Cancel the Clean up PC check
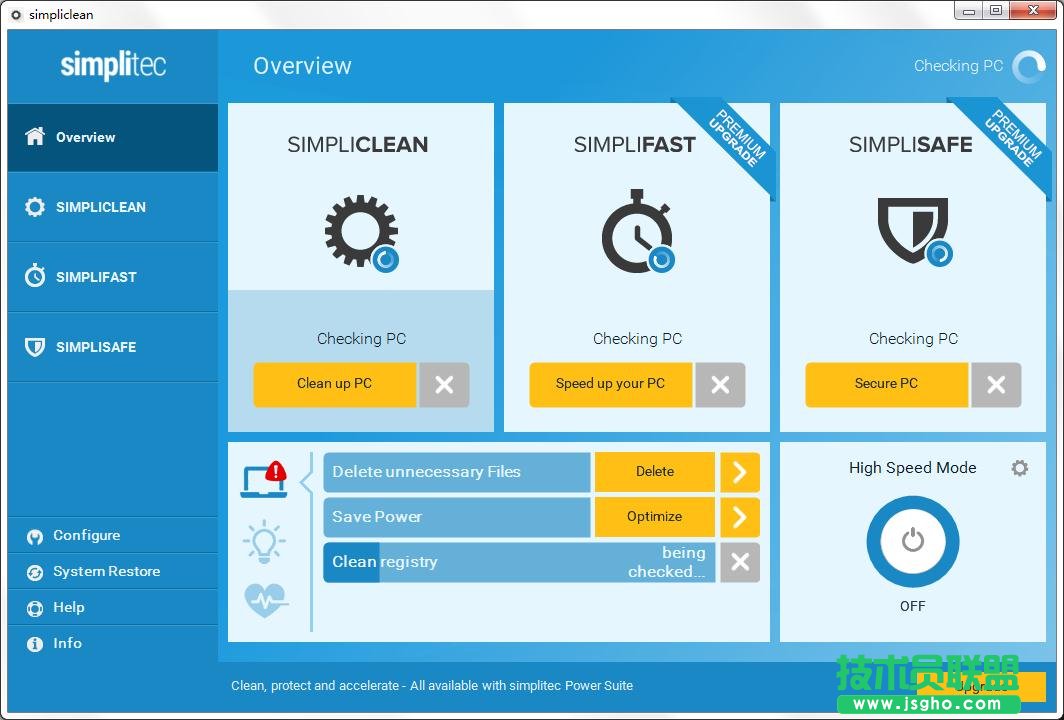The image size is (1064, 720). click(444, 384)
